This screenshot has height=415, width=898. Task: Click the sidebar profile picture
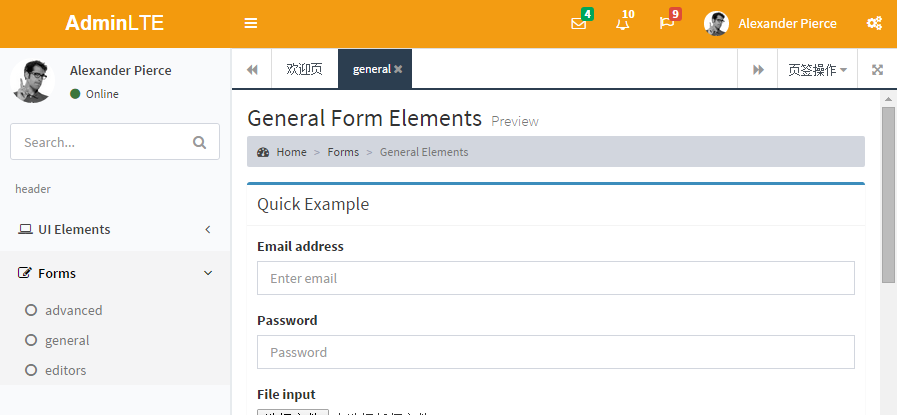pyautogui.click(x=33, y=81)
